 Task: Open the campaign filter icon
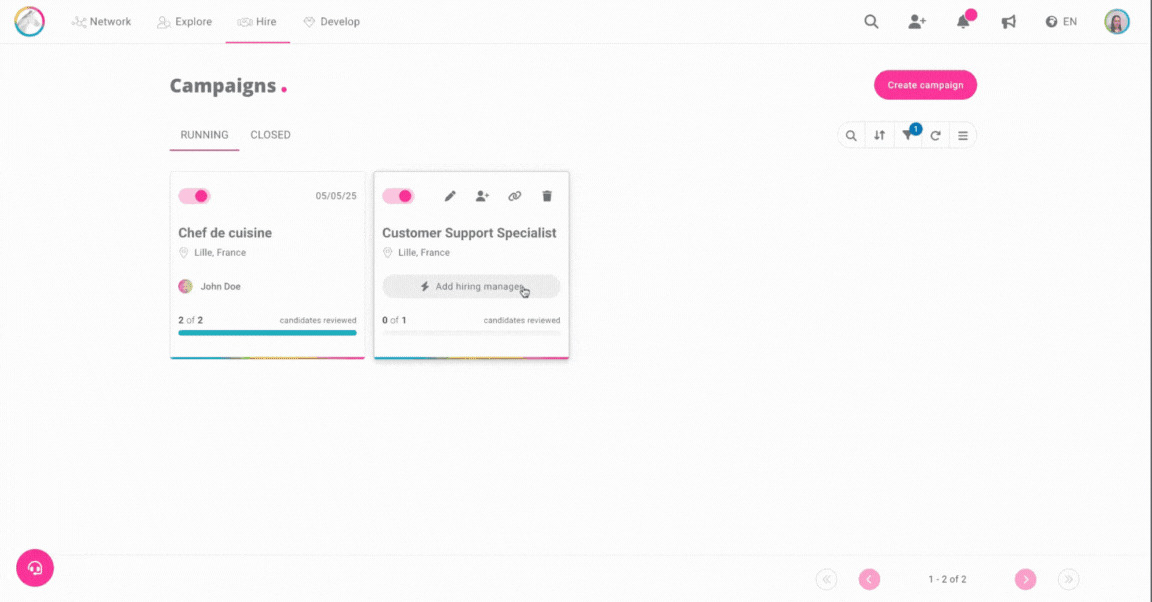[907, 136]
